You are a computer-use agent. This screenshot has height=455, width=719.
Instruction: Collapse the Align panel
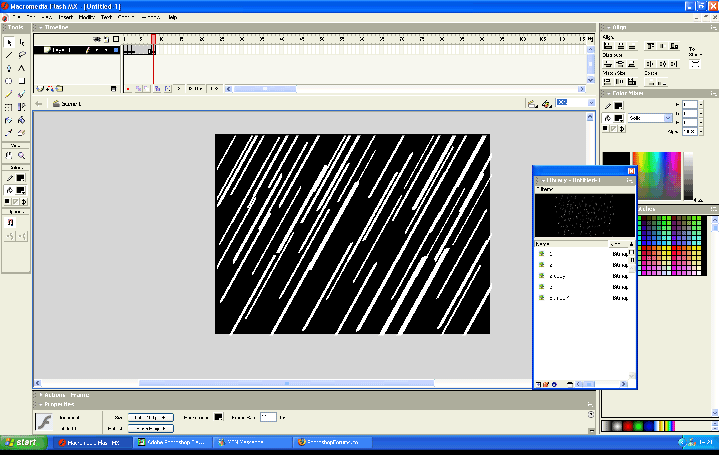tap(608, 28)
